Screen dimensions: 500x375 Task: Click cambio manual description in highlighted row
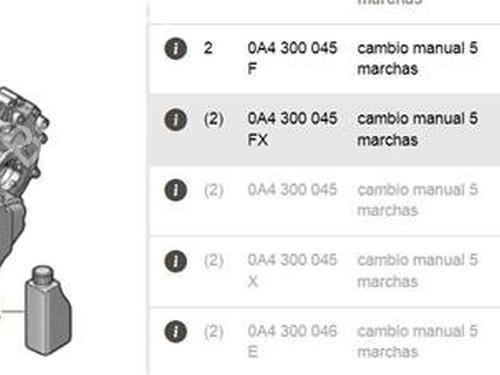[x=417, y=129]
